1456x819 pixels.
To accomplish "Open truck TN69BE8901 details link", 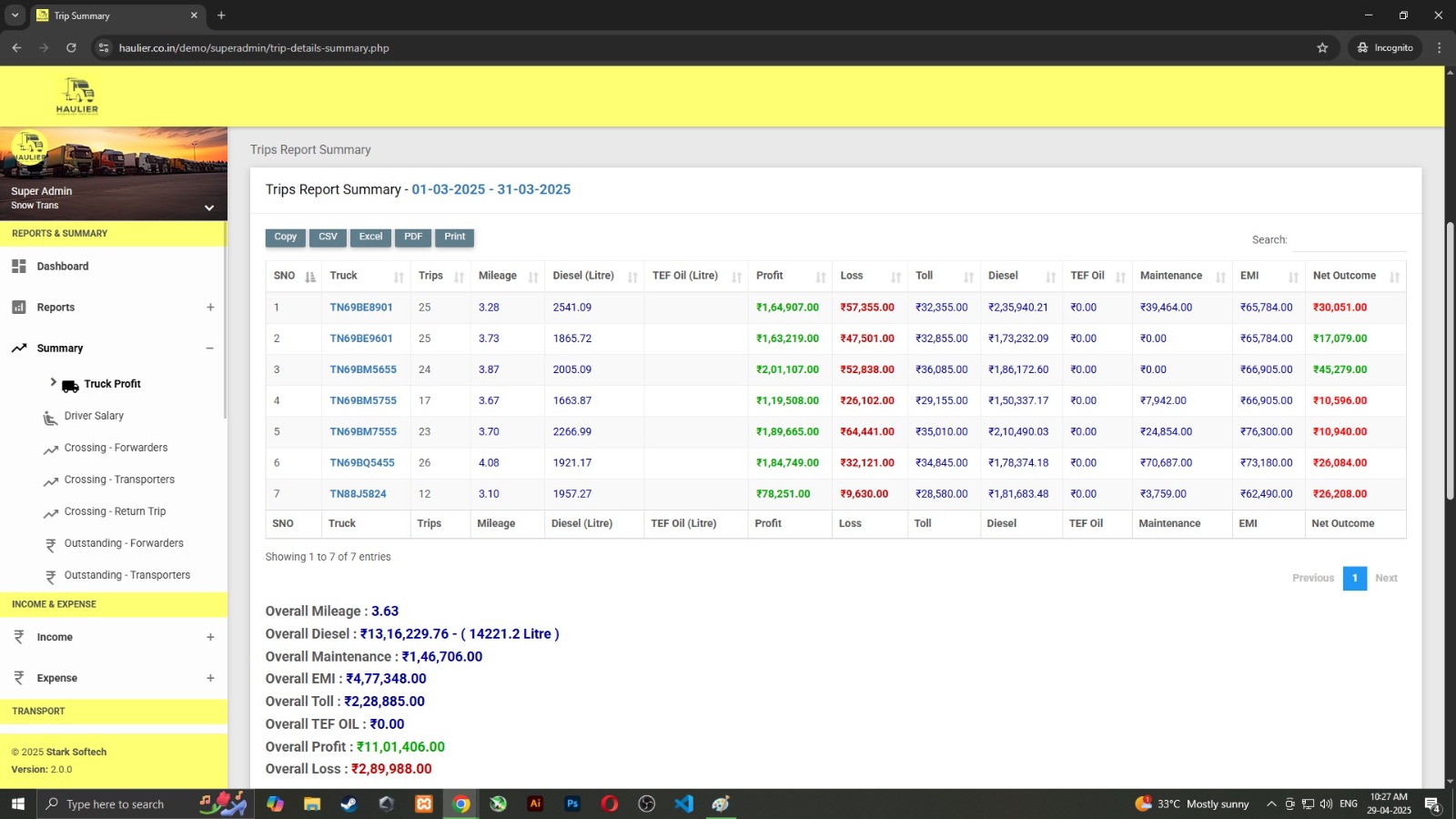I will pyautogui.click(x=361, y=308).
